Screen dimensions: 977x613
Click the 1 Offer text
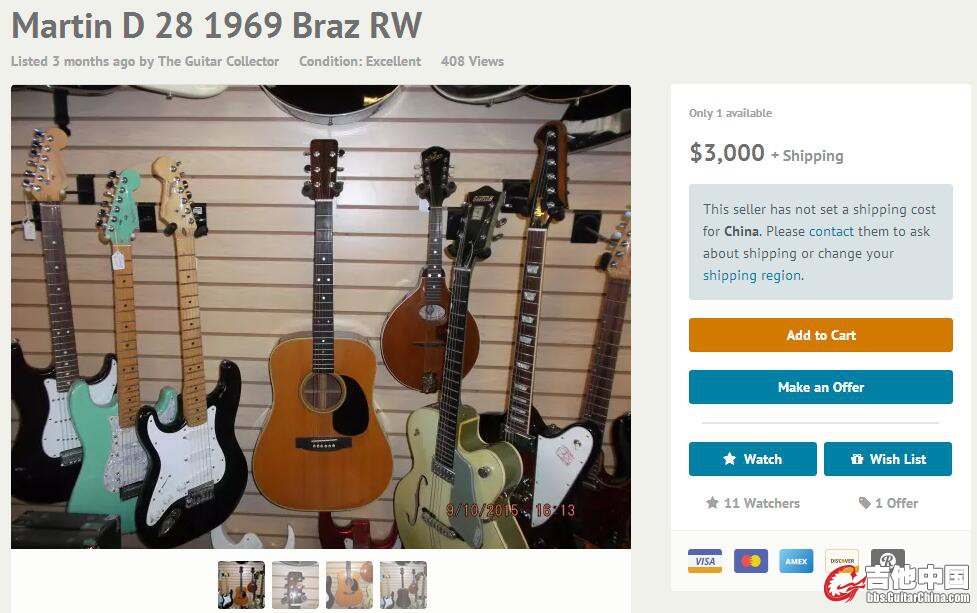point(896,503)
